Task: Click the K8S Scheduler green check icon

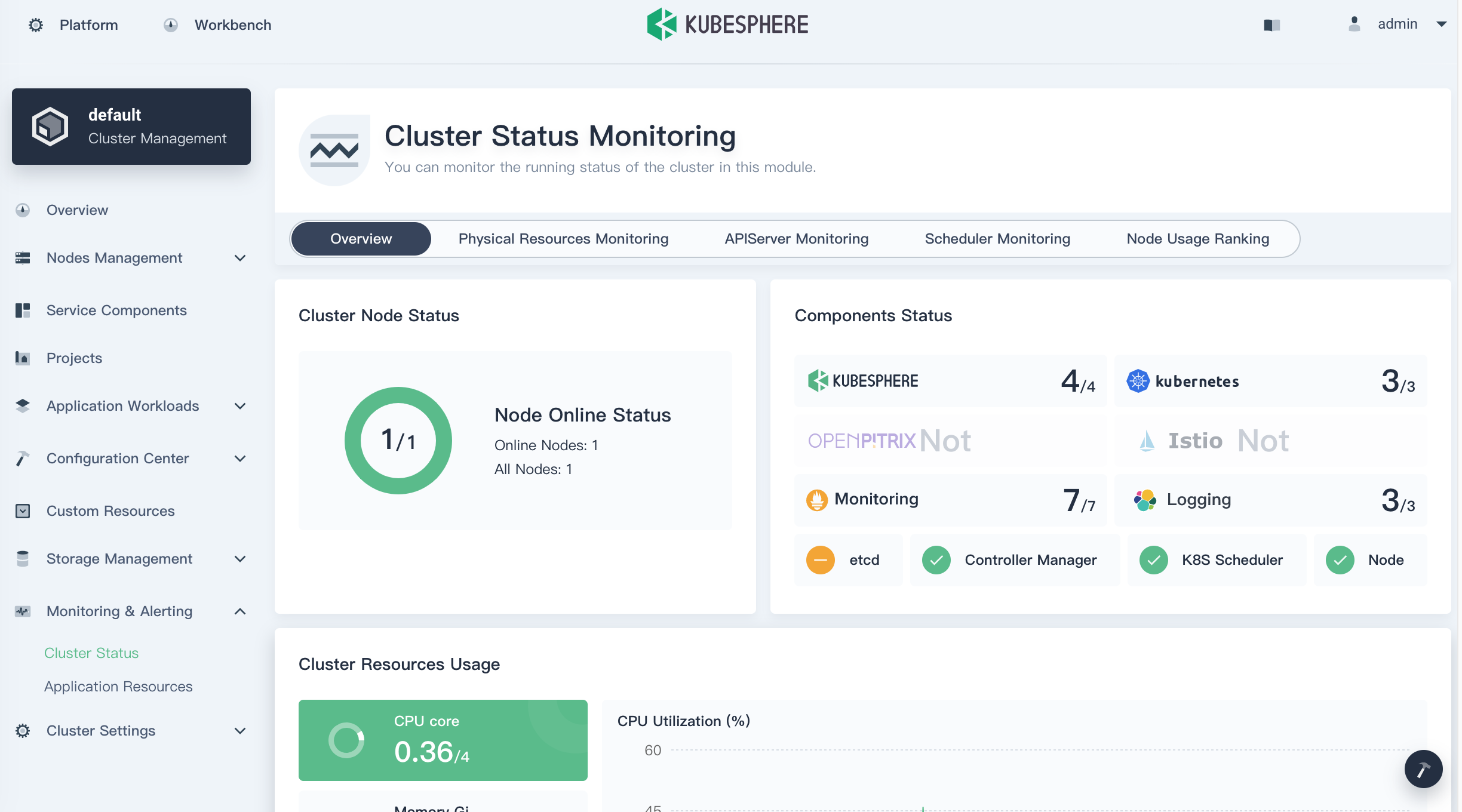Action: coord(1153,560)
